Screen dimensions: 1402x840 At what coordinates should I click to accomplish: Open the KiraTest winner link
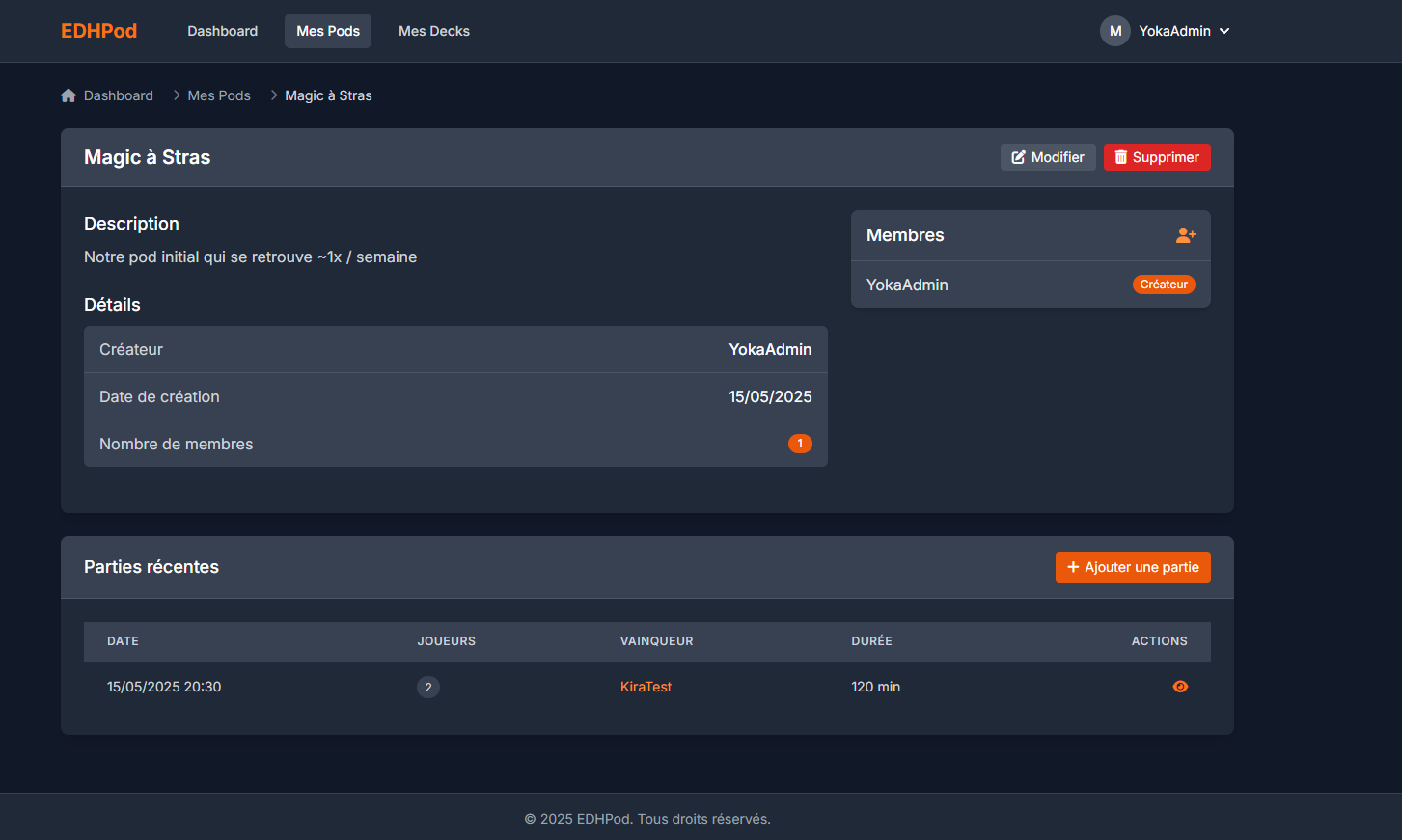[646, 687]
